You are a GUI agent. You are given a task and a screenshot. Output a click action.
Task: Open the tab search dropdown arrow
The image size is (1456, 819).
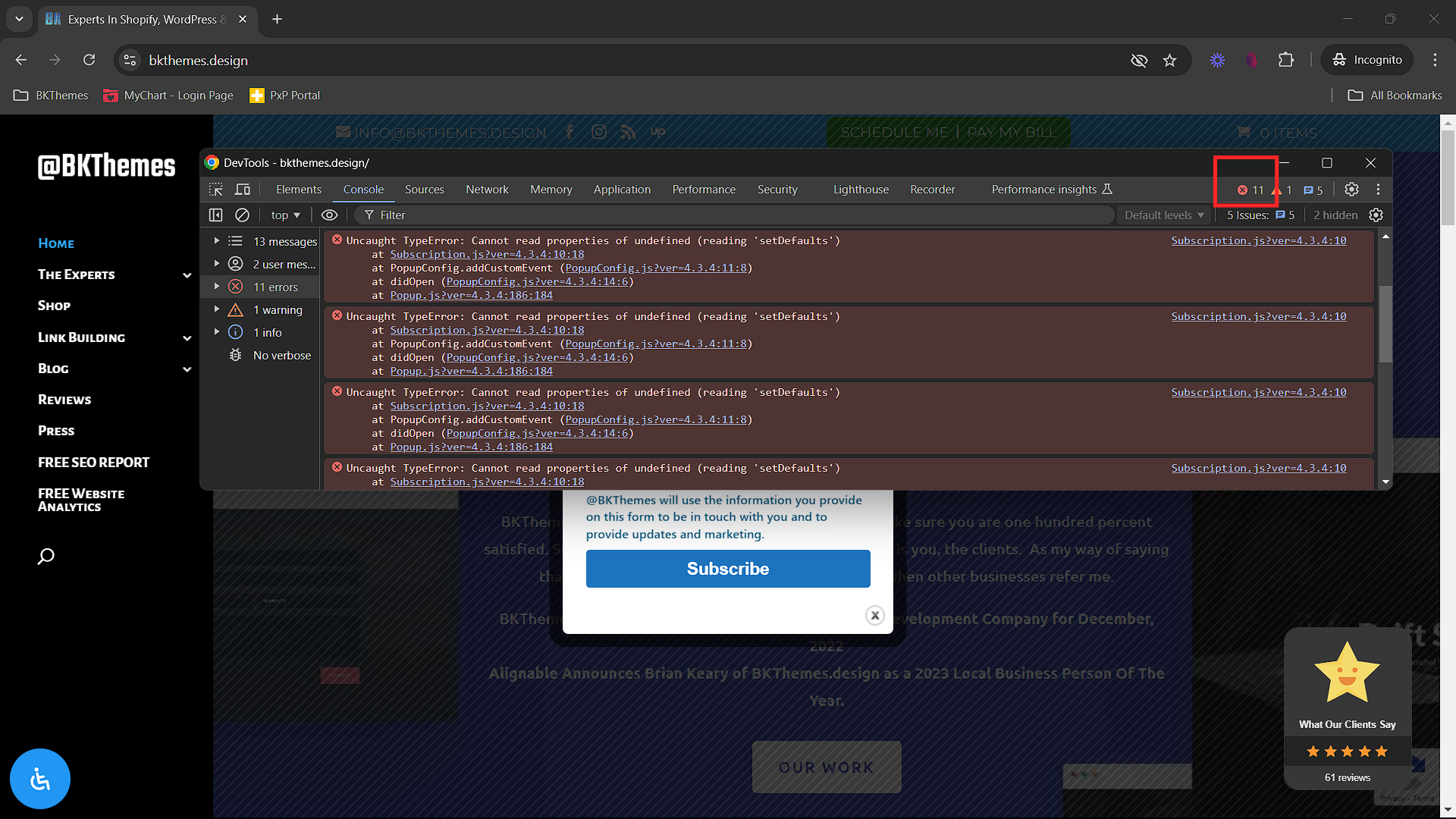coord(19,19)
